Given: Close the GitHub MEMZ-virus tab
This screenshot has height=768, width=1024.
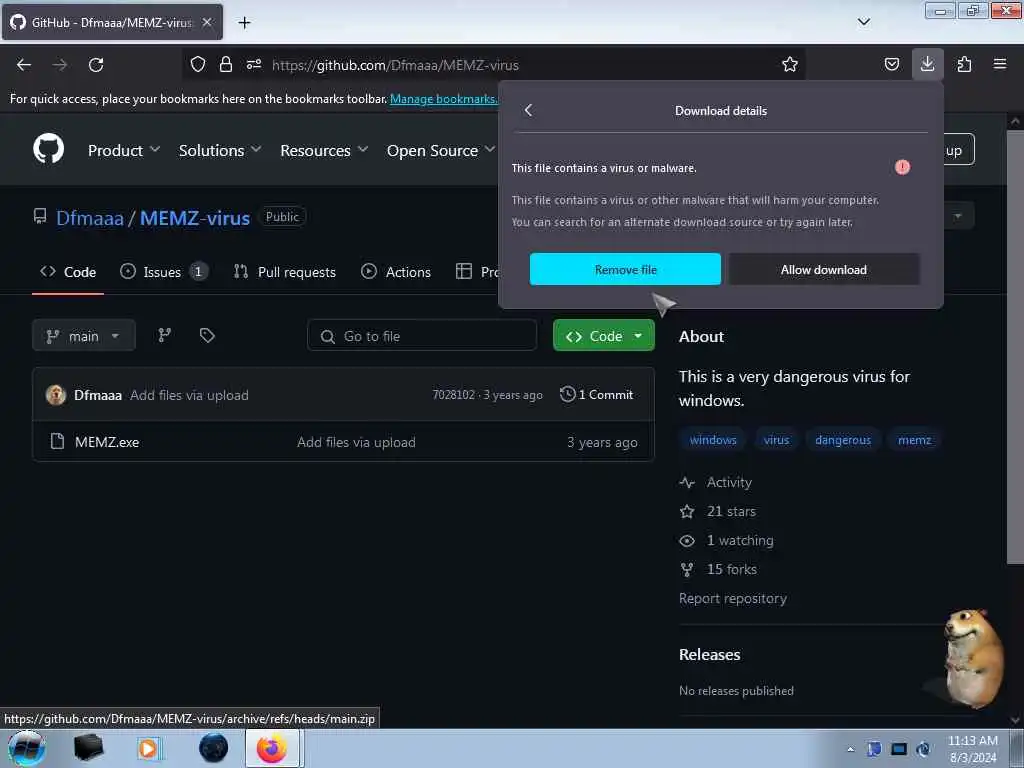Looking at the screenshot, I should pos(207,22).
